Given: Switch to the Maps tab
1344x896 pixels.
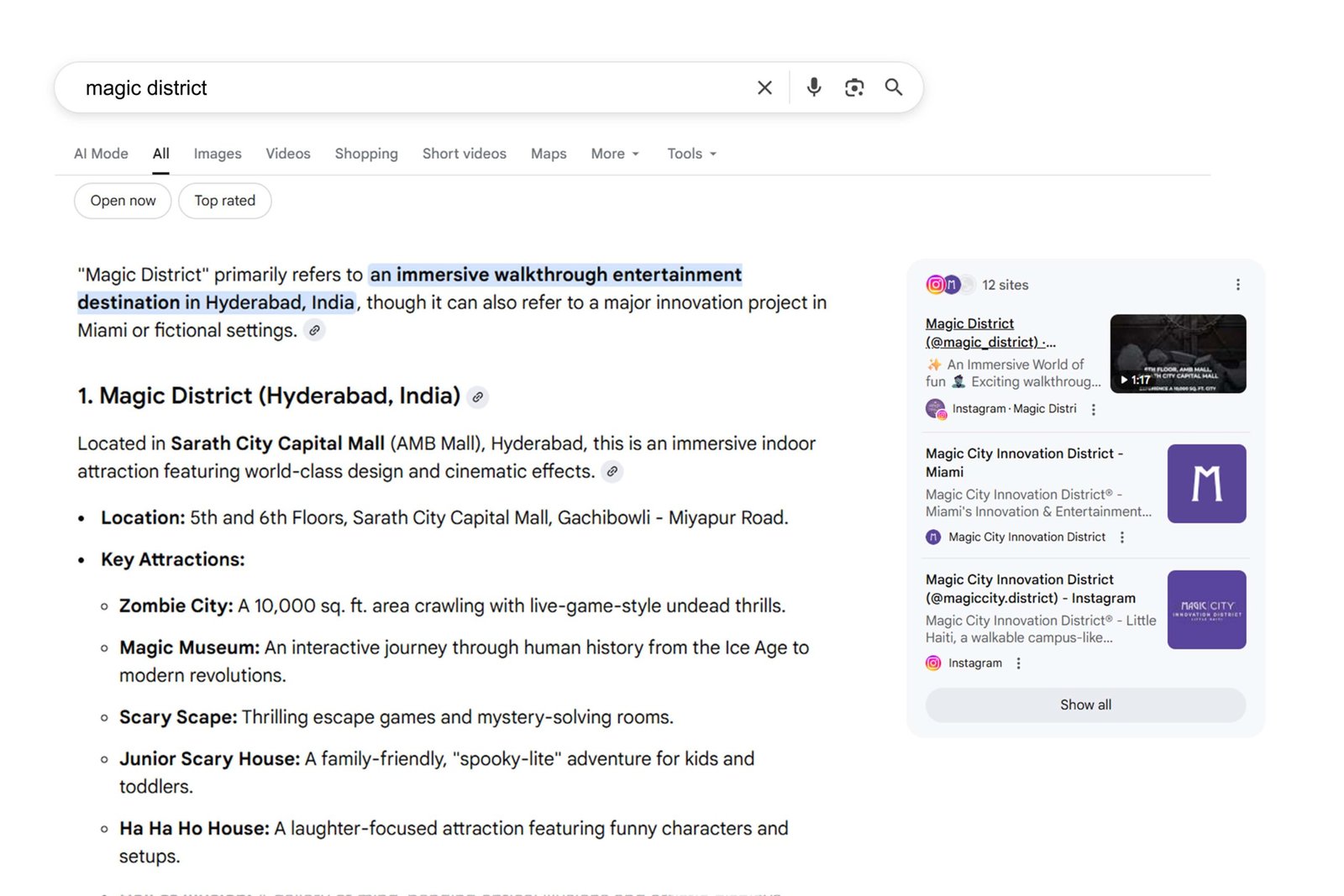Looking at the screenshot, I should pyautogui.click(x=548, y=154).
